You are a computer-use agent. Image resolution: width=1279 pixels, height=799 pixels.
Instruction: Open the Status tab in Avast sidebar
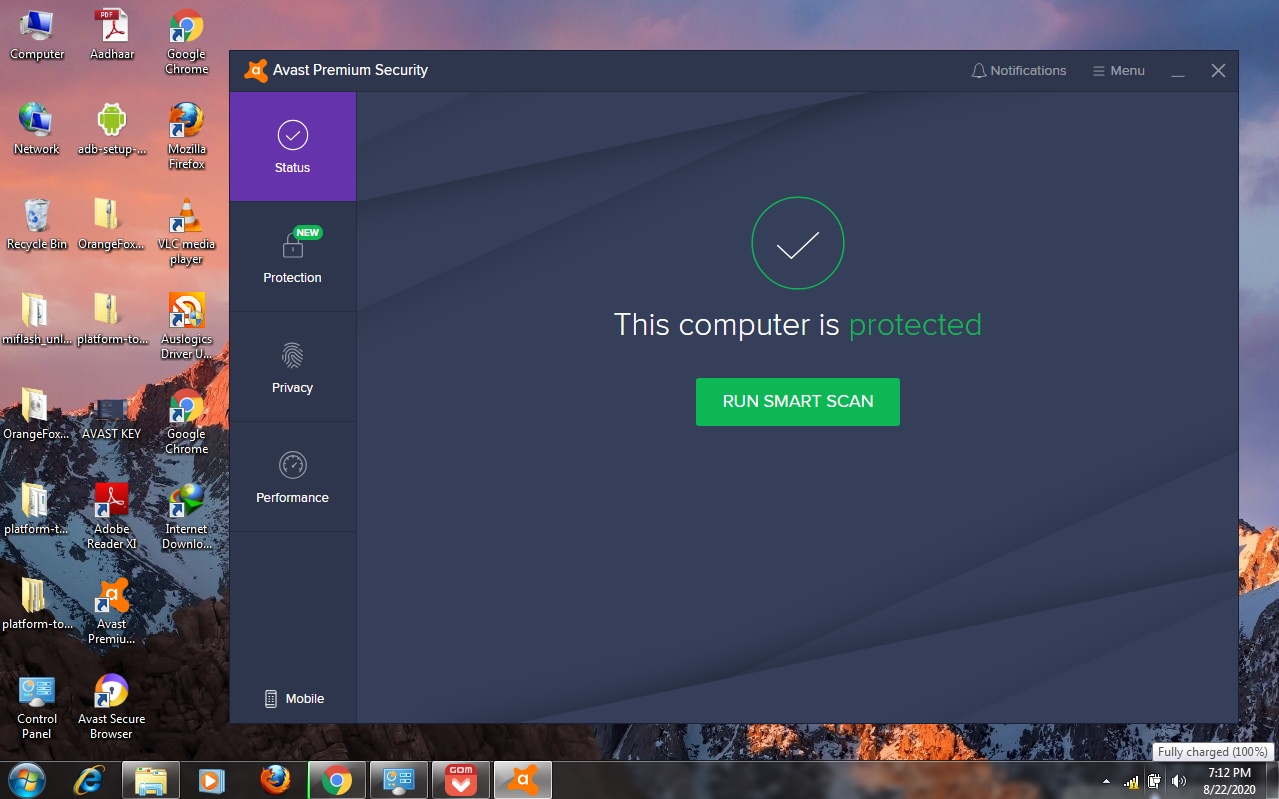point(292,147)
